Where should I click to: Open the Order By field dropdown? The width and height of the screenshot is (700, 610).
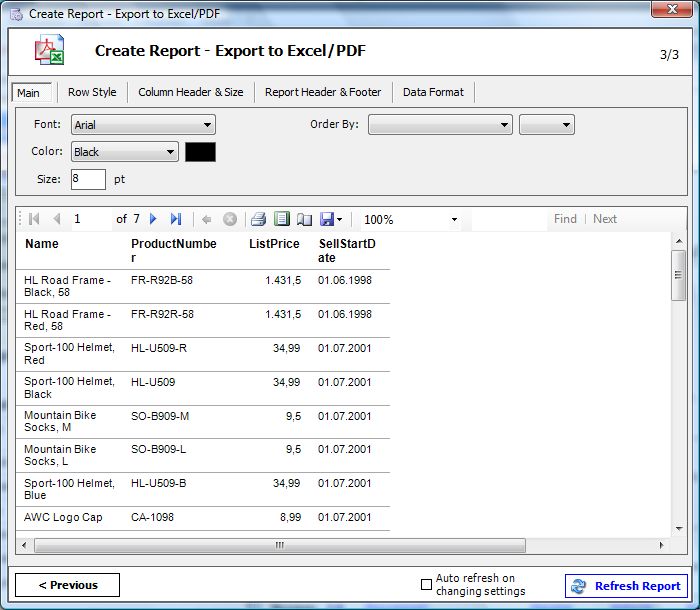click(x=440, y=125)
